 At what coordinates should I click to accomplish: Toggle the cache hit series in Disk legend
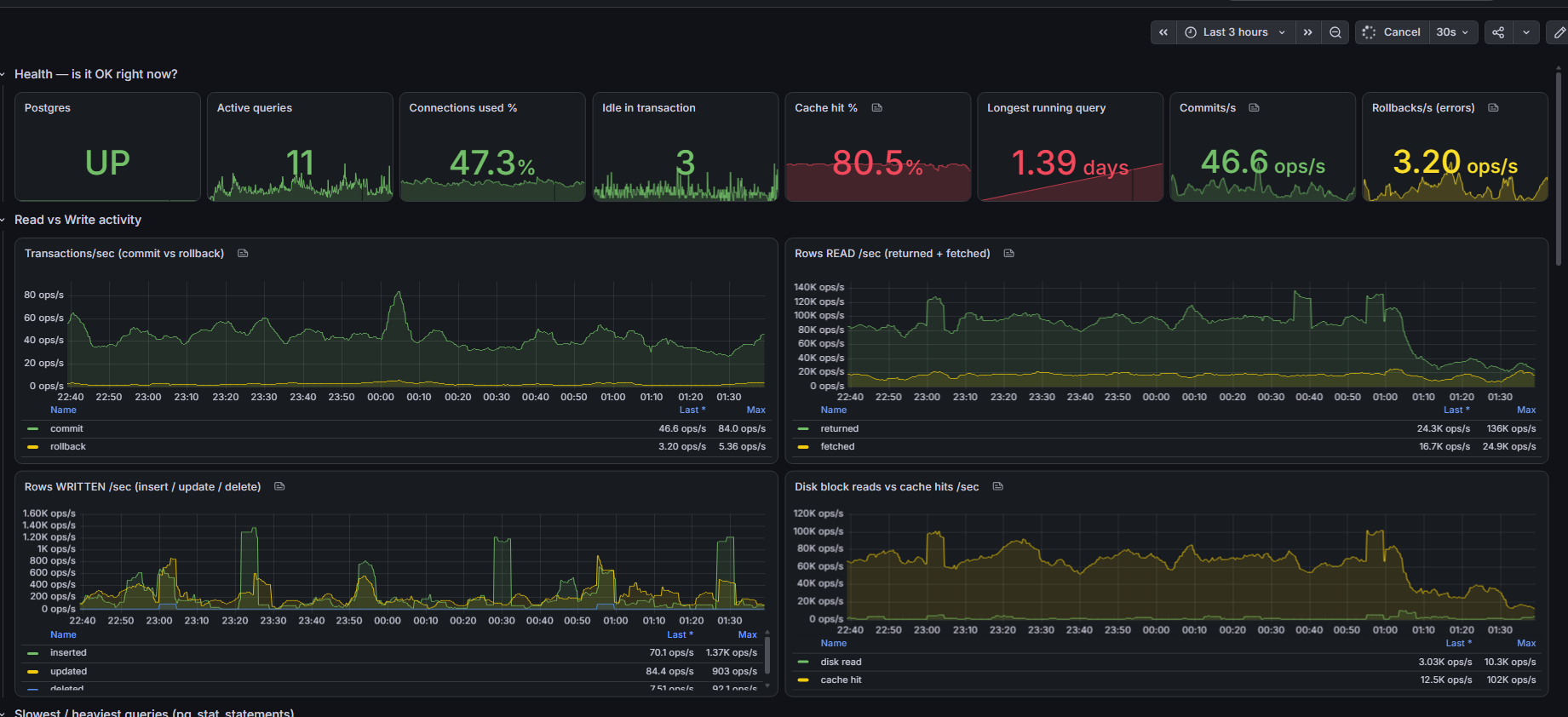(x=841, y=680)
